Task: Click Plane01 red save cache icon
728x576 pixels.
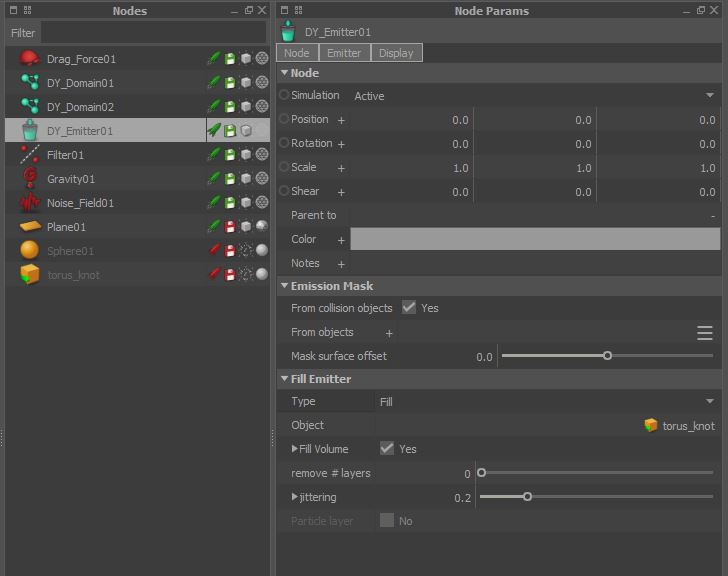Action: coord(230,227)
